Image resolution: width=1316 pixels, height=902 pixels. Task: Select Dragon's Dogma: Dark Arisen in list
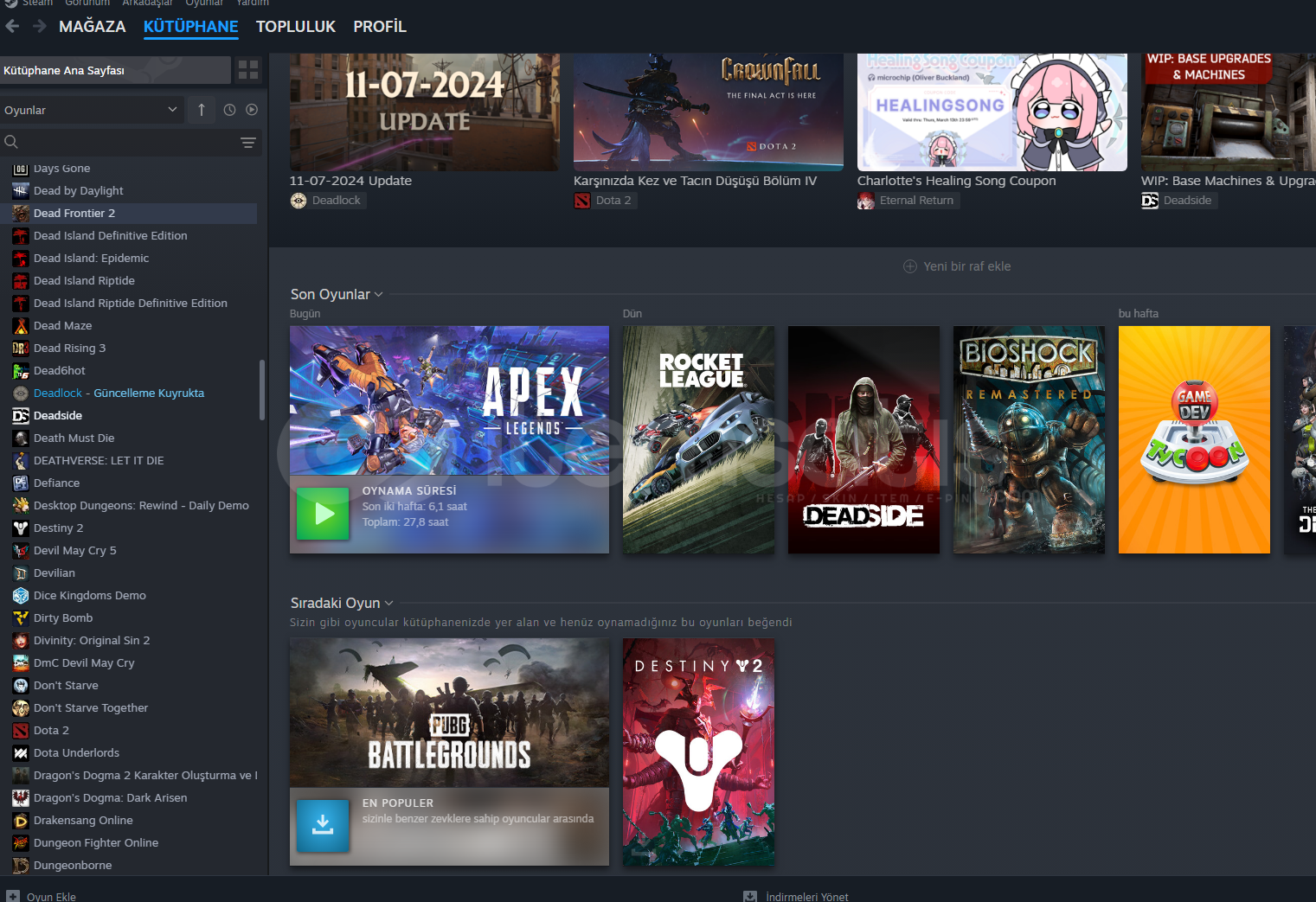[x=128, y=798]
